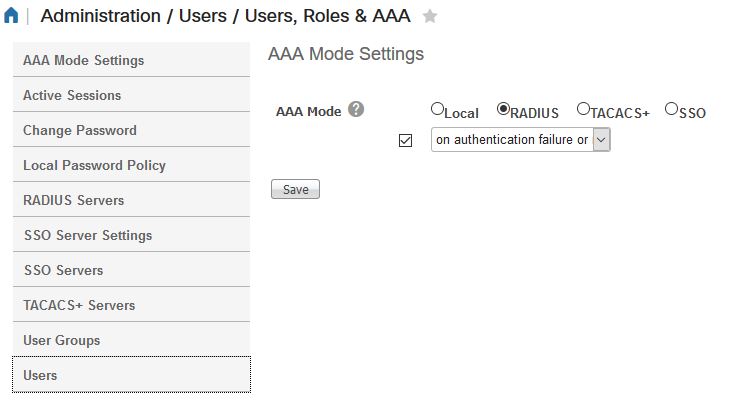Save the AAA mode settings
732x417 pixels.
pyautogui.click(x=296, y=189)
